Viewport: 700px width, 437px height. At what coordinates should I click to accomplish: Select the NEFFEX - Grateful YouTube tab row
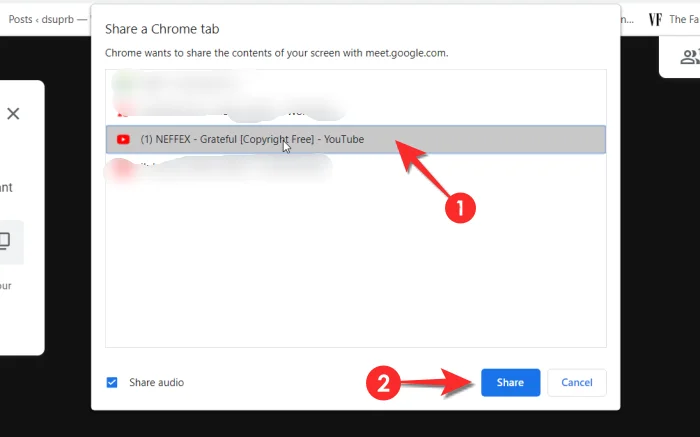point(355,139)
